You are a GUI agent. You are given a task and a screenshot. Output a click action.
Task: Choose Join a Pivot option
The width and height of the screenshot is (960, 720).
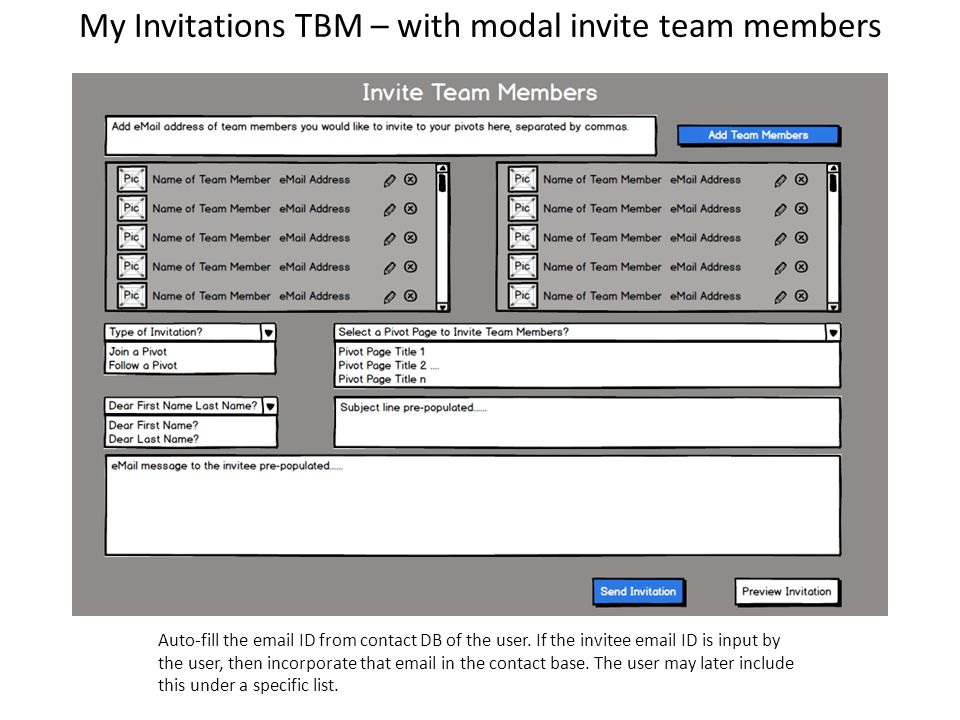click(x=138, y=351)
